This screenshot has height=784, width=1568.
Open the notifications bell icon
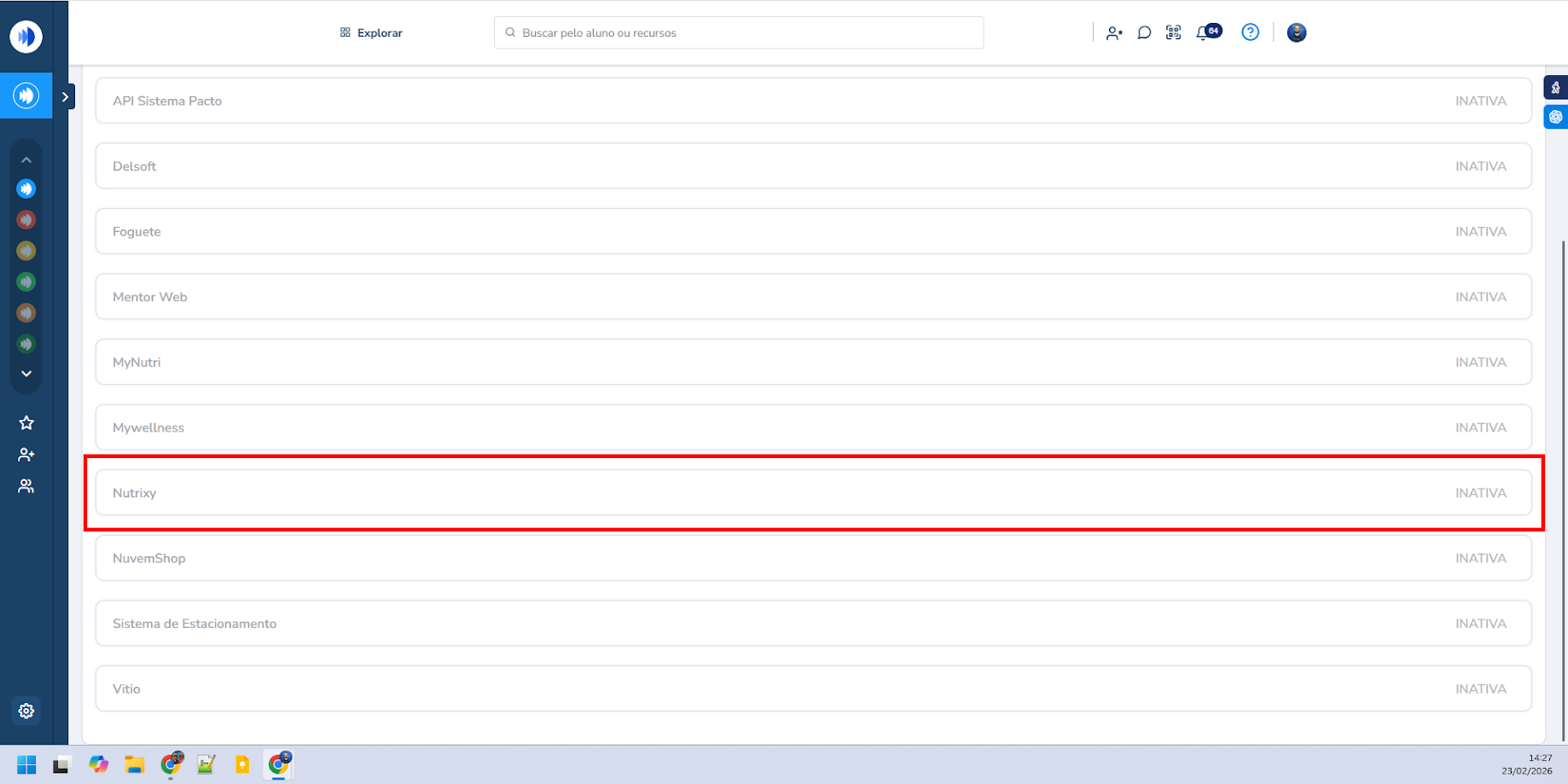click(x=1203, y=33)
